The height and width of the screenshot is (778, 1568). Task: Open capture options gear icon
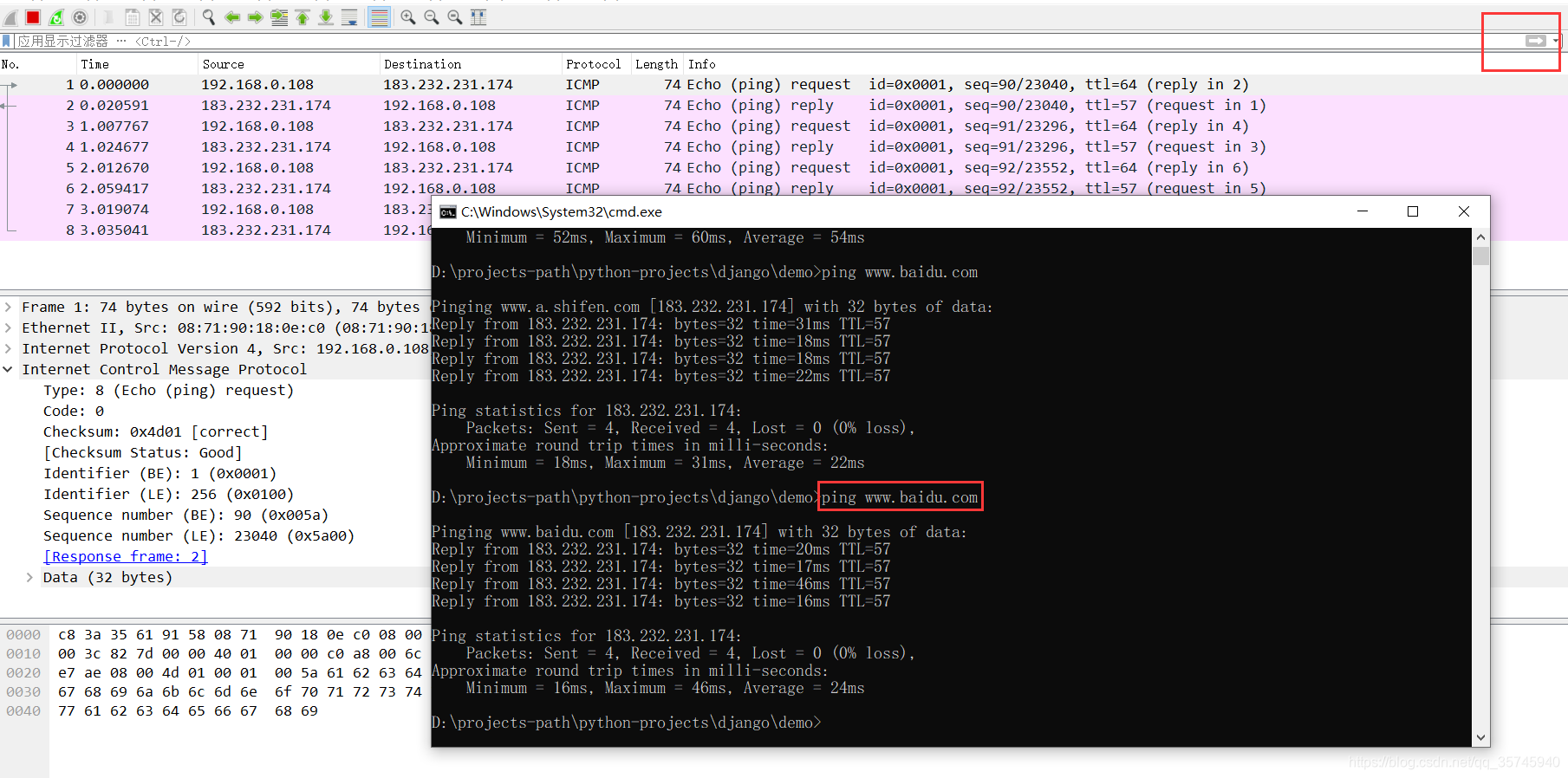click(80, 17)
